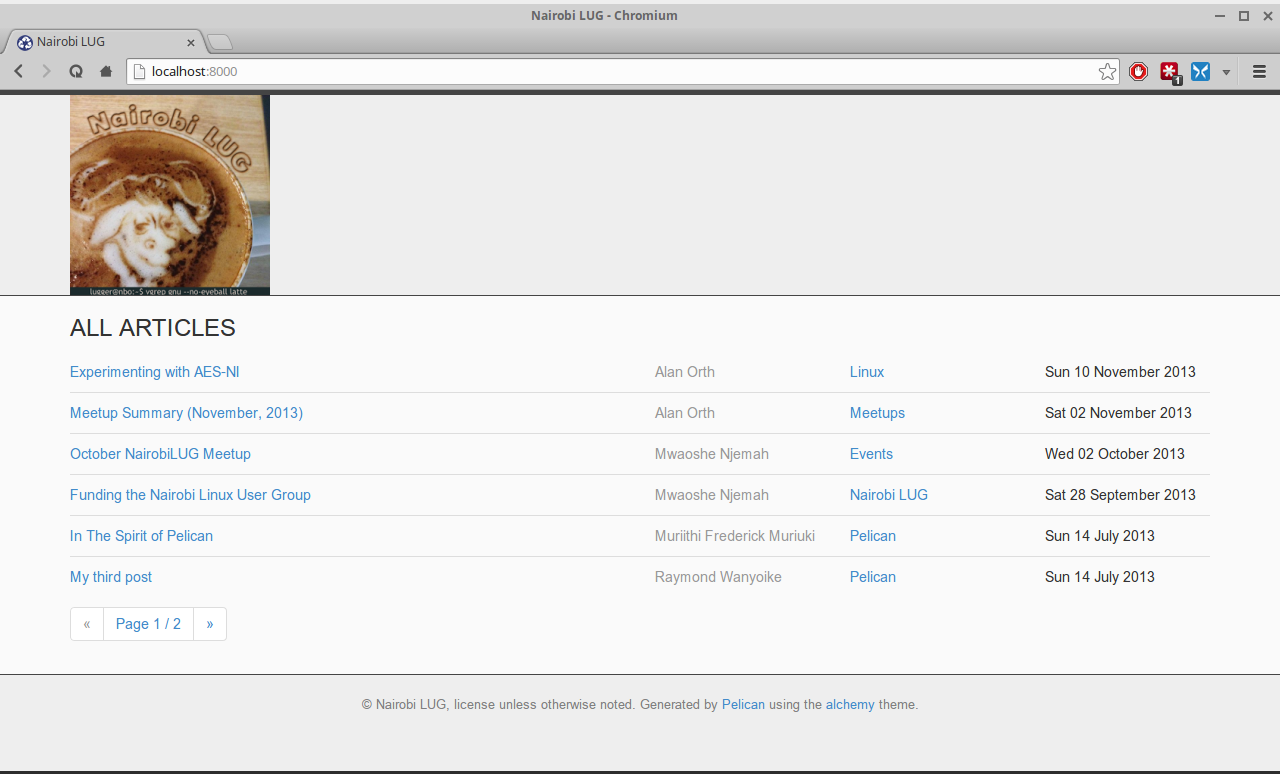Go to the home page icon
This screenshot has width=1280, height=774.
tap(105, 71)
